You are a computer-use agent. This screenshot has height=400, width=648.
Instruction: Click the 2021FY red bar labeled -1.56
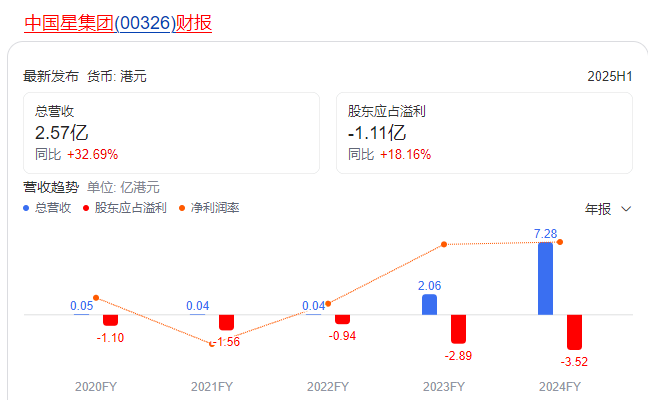(x=226, y=322)
